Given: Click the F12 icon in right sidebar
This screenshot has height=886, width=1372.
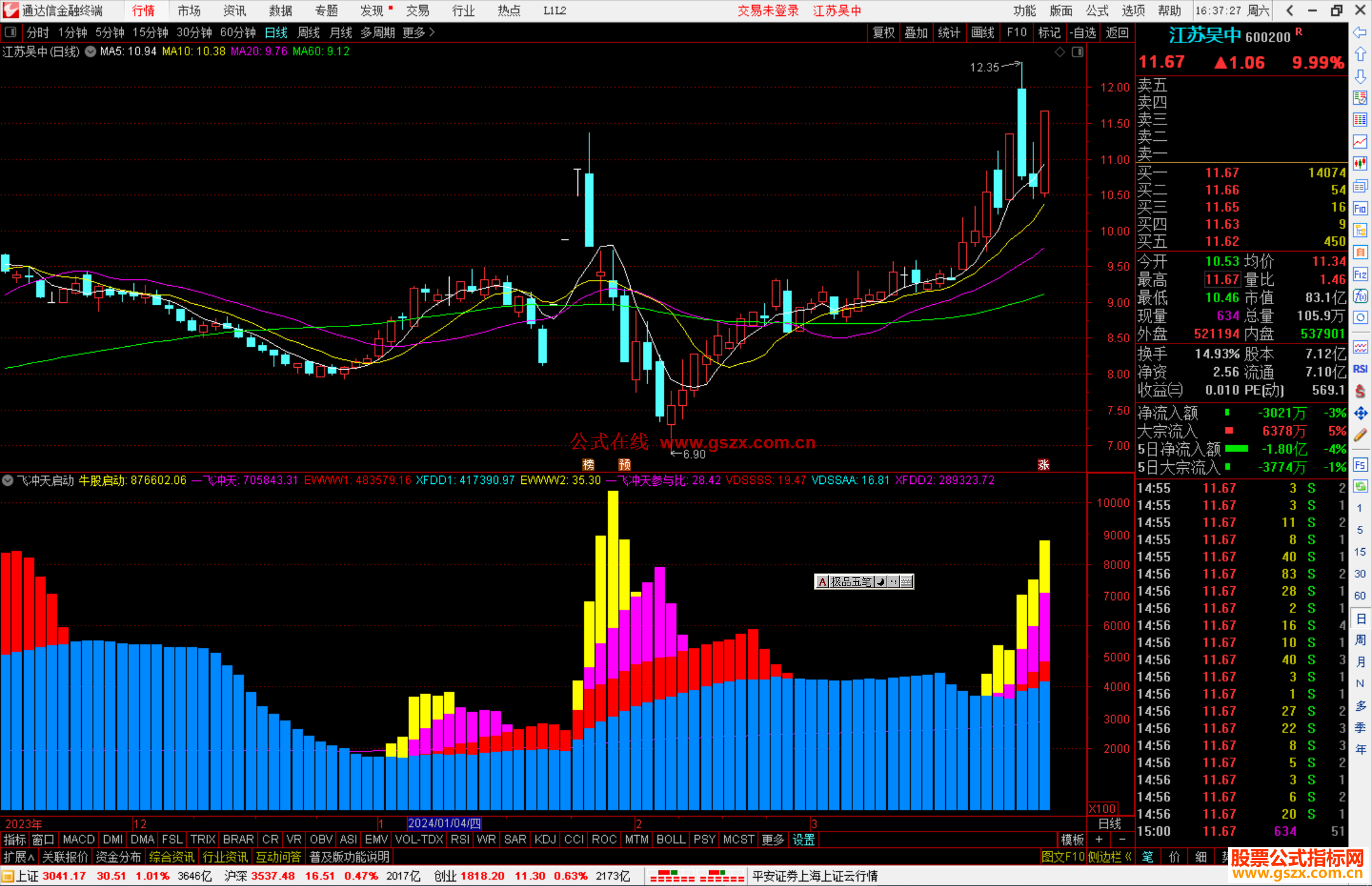Looking at the screenshot, I should [1360, 274].
